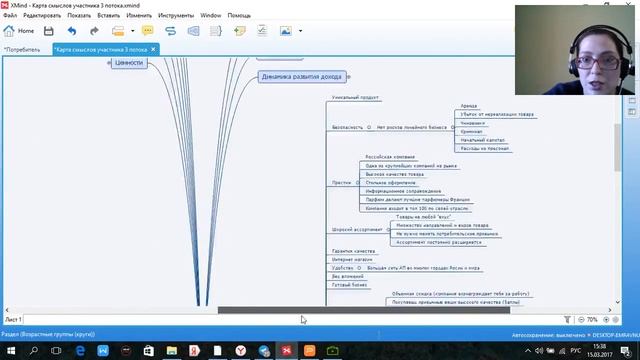Close the Карта смыслов участника 3 потока tab
This screenshot has height=360, width=640.
tap(153, 49)
